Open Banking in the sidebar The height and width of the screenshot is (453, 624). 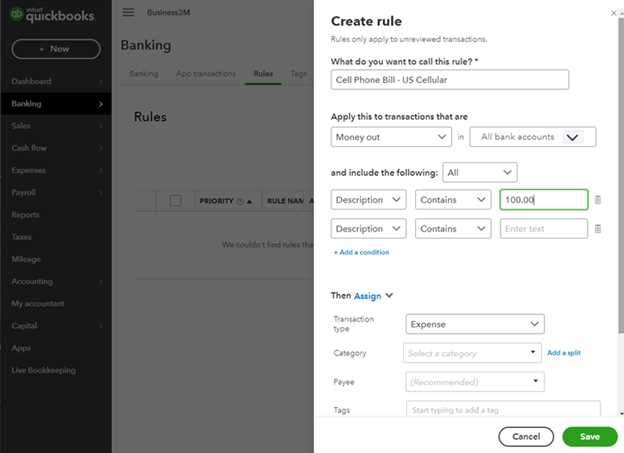(x=56, y=104)
